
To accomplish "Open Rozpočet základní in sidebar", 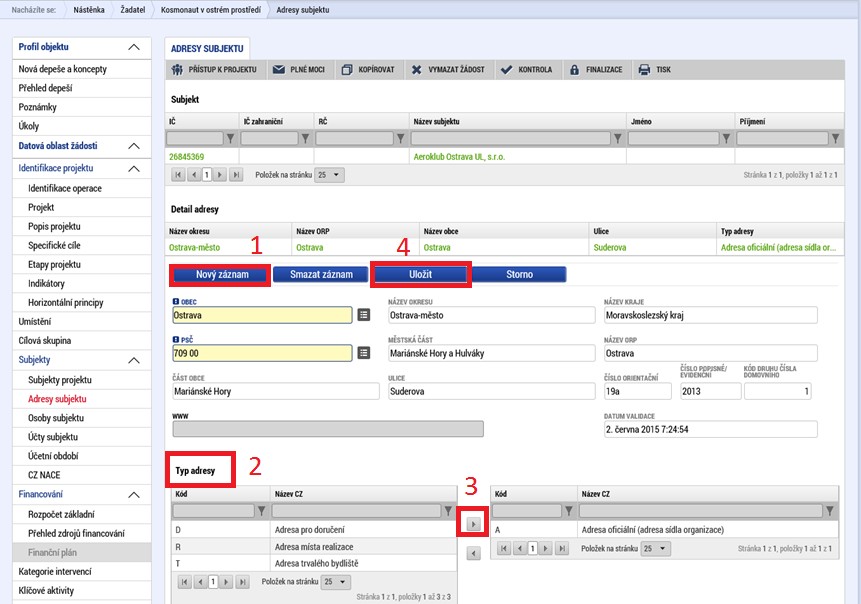I will coord(81,514).
